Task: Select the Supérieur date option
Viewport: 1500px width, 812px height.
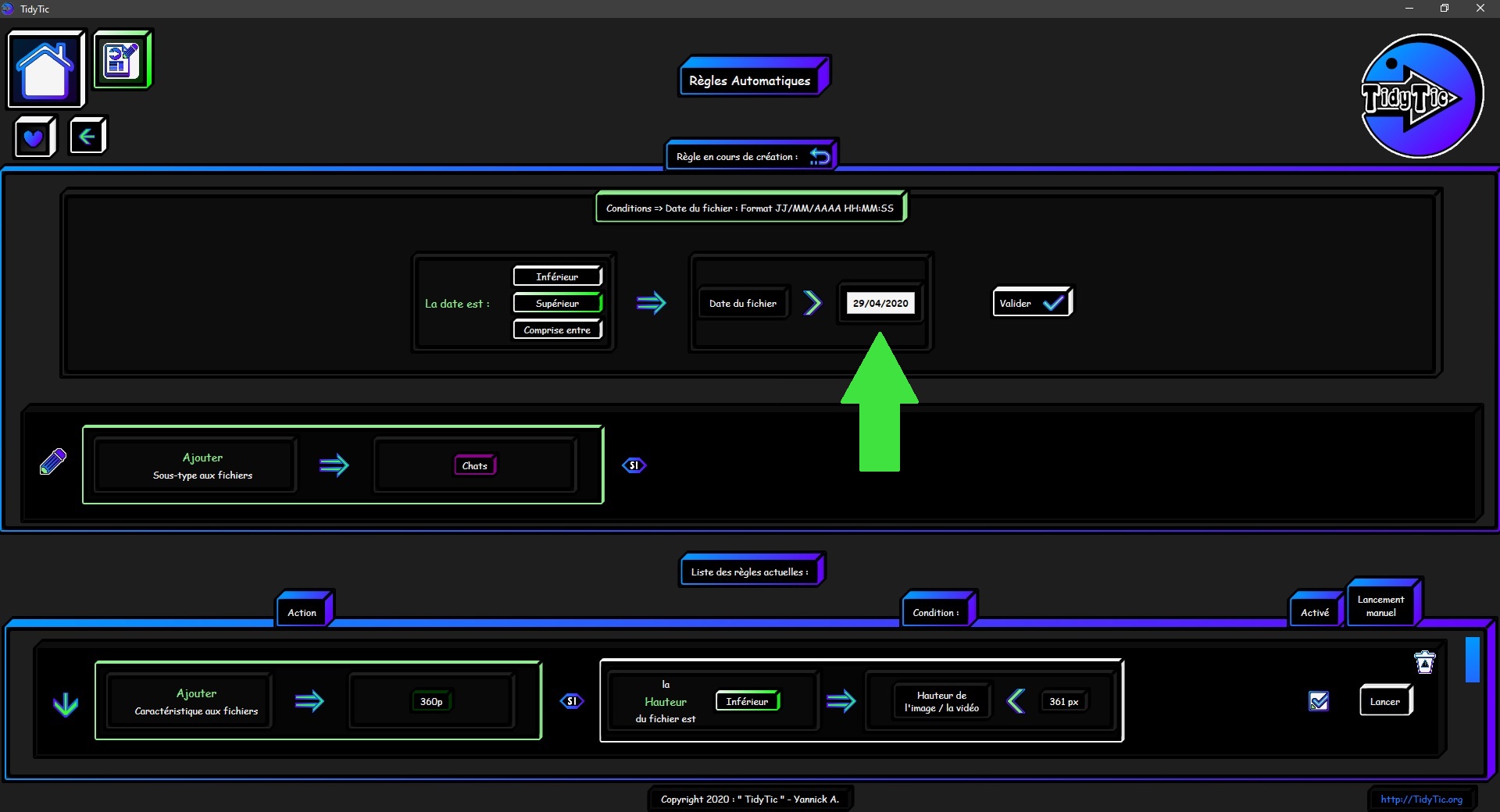Action: [557, 303]
